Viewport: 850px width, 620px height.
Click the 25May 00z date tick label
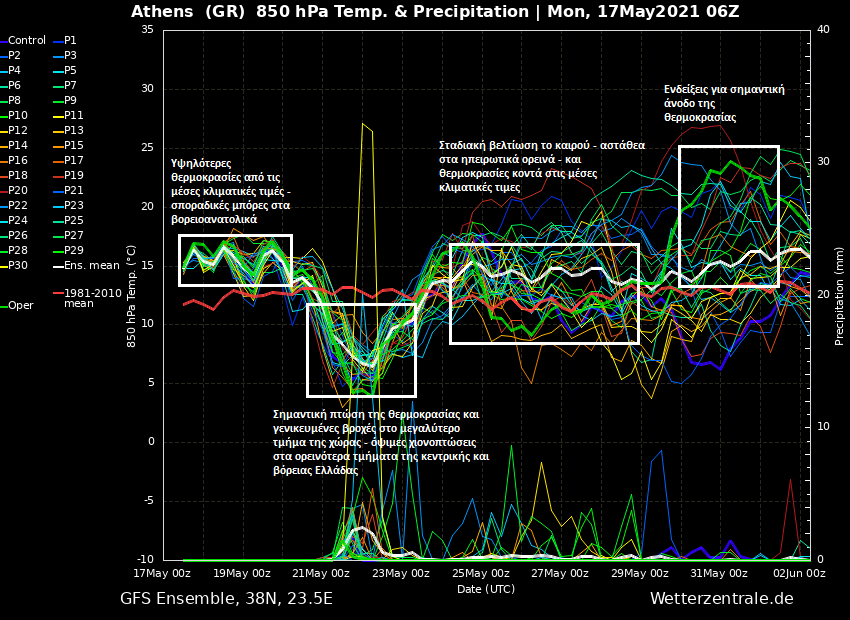point(480,574)
